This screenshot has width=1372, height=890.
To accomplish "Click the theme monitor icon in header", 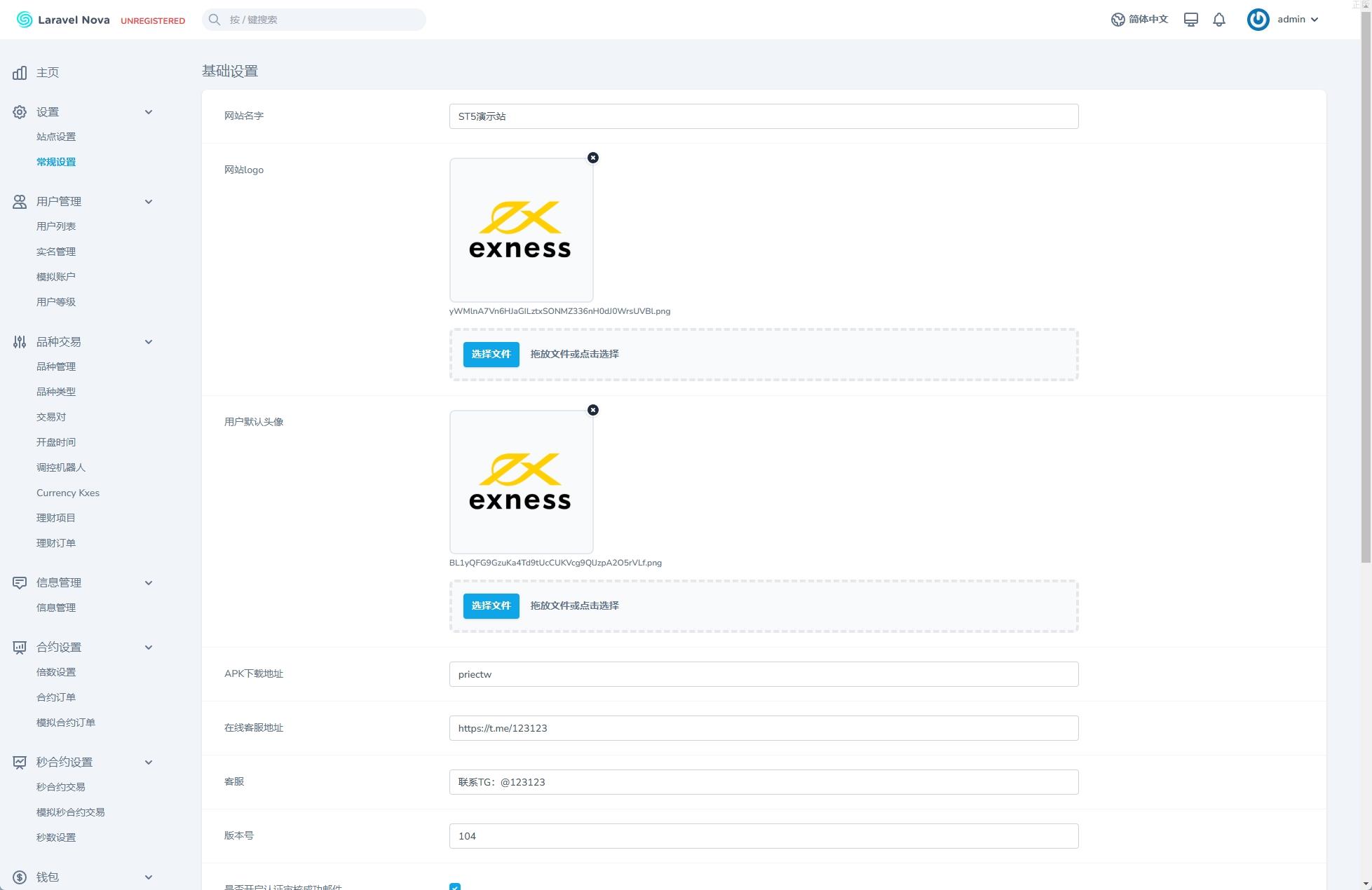I will coord(1190,20).
